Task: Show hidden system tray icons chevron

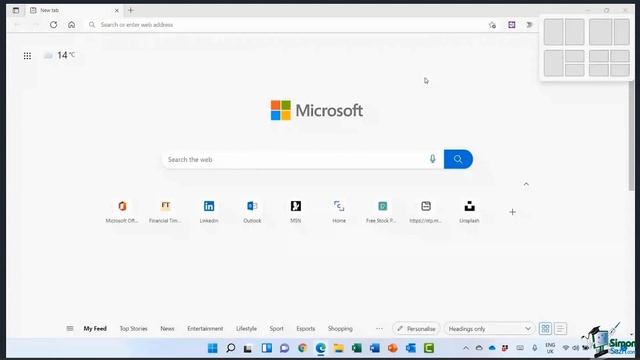Action: pos(466,348)
